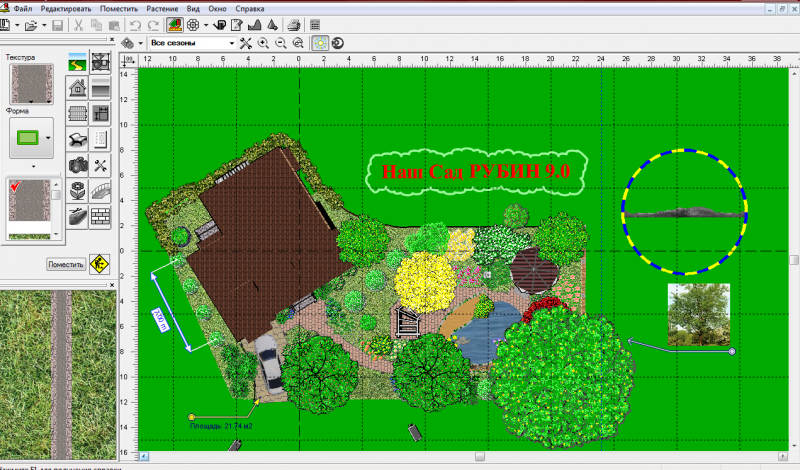Select the dimension measurement tool
The height and width of the screenshot is (470, 800).
101,113
